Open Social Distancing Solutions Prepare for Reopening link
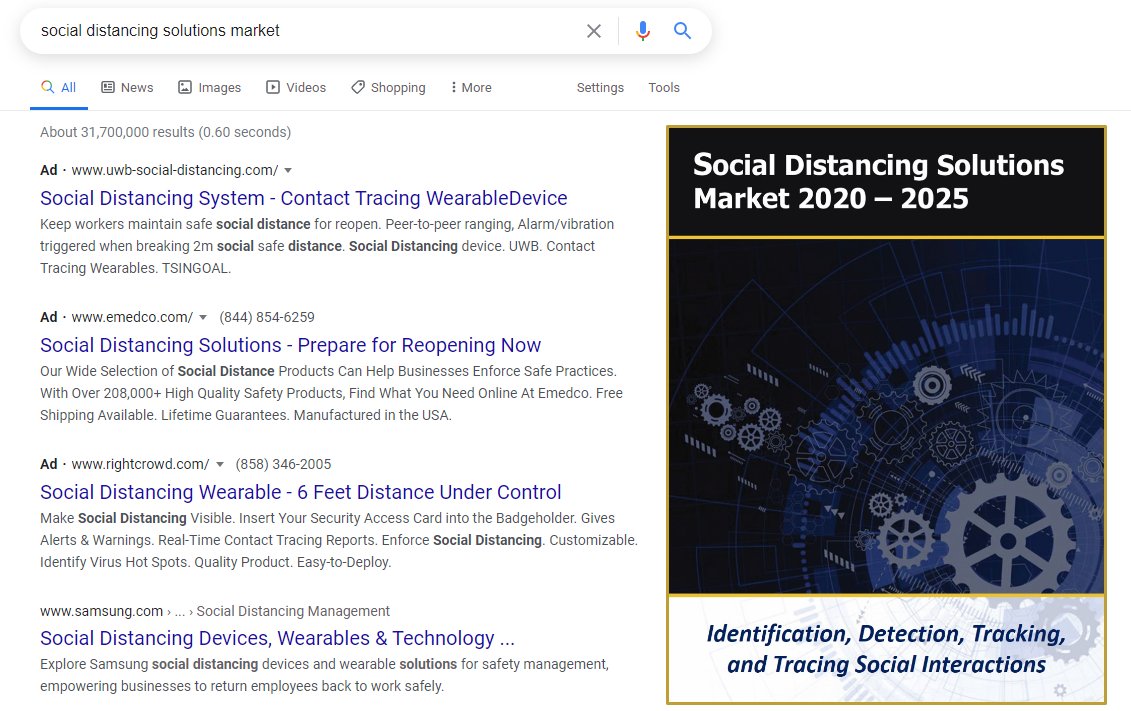Viewport: 1131px width, 711px height. (x=290, y=345)
